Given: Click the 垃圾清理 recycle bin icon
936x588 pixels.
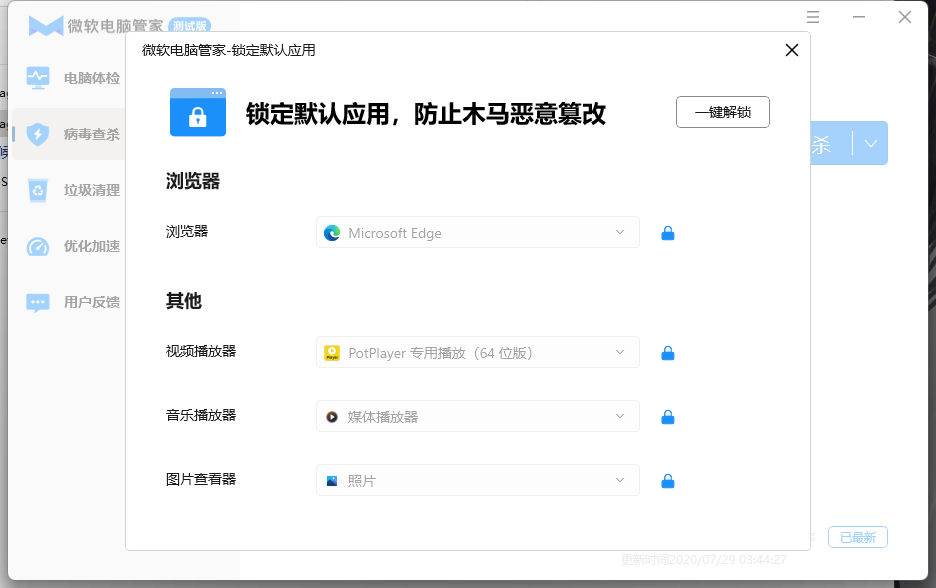Looking at the screenshot, I should pyautogui.click(x=38, y=190).
